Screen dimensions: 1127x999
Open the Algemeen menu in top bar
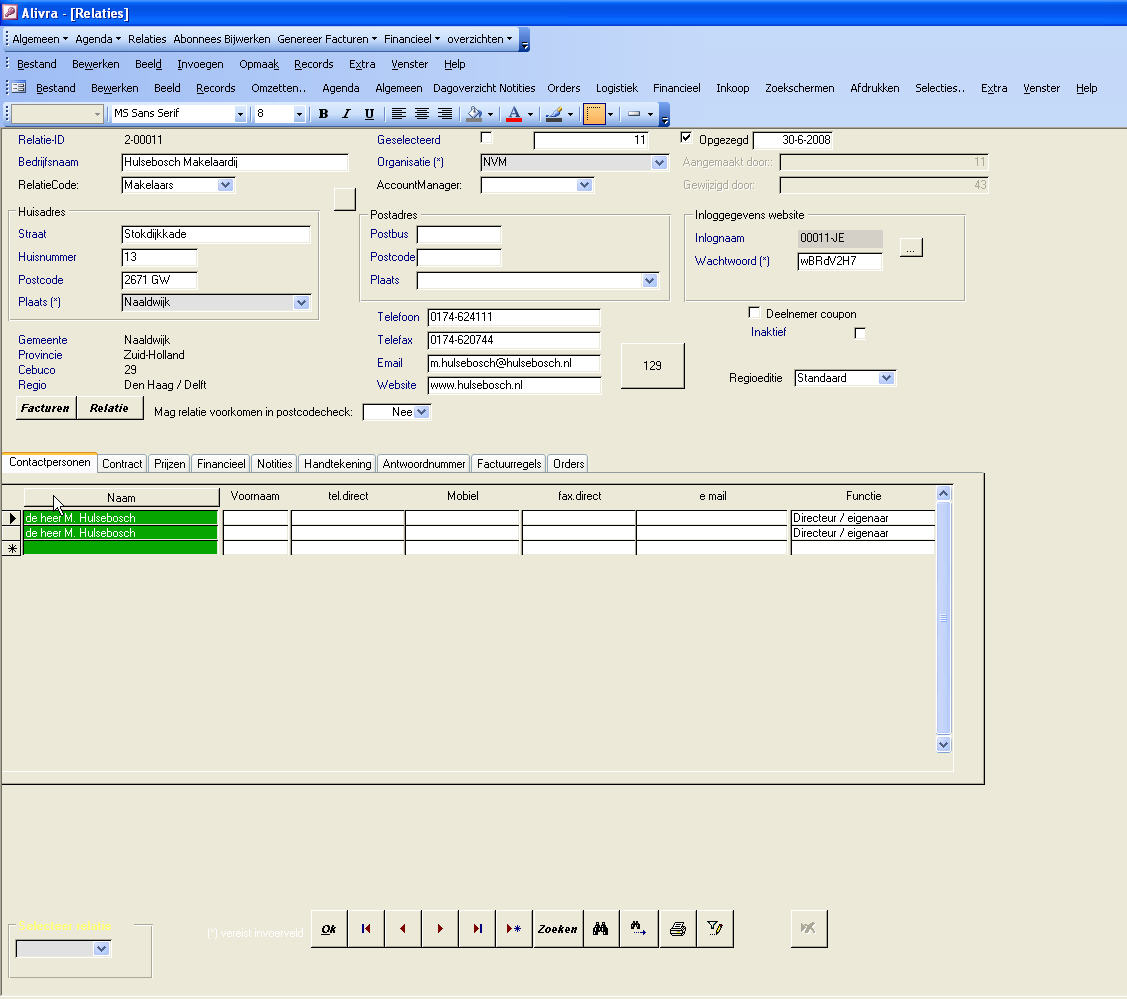(x=40, y=39)
